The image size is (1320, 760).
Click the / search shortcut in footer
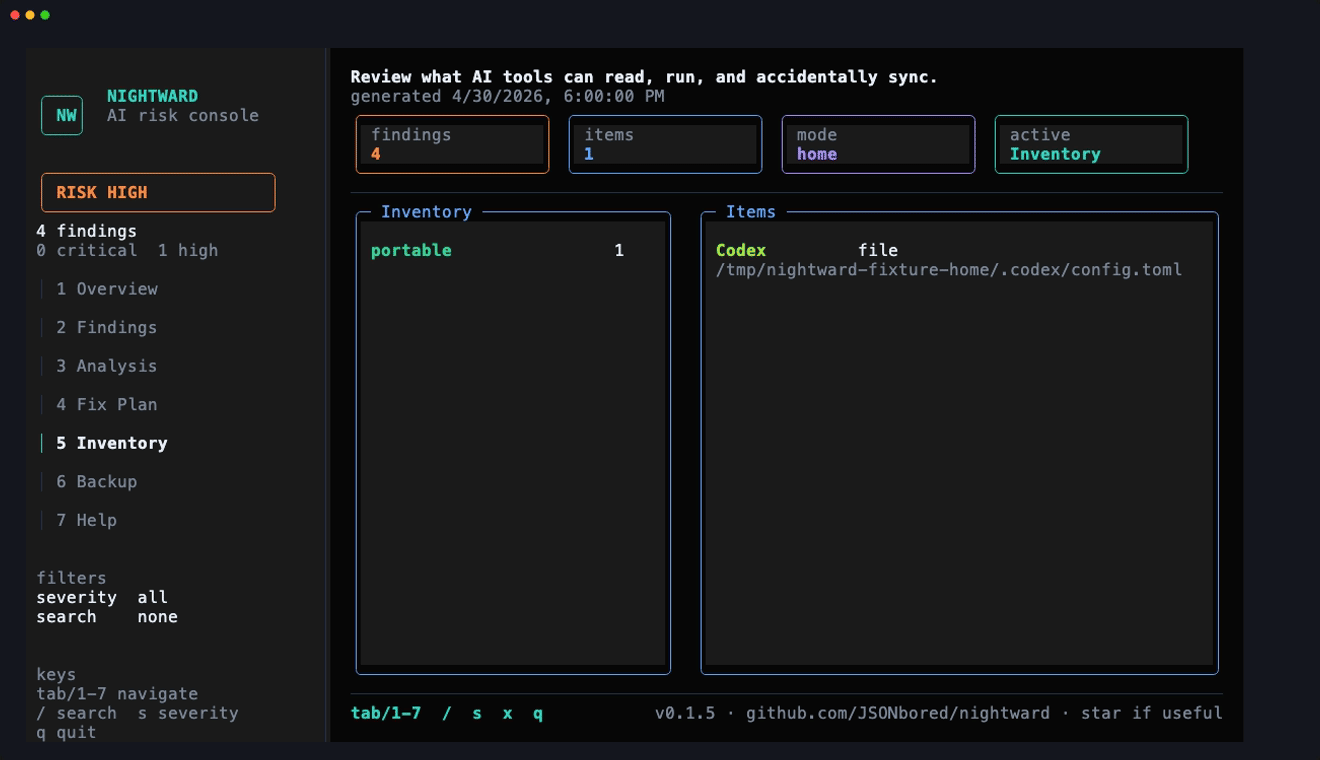(x=447, y=713)
